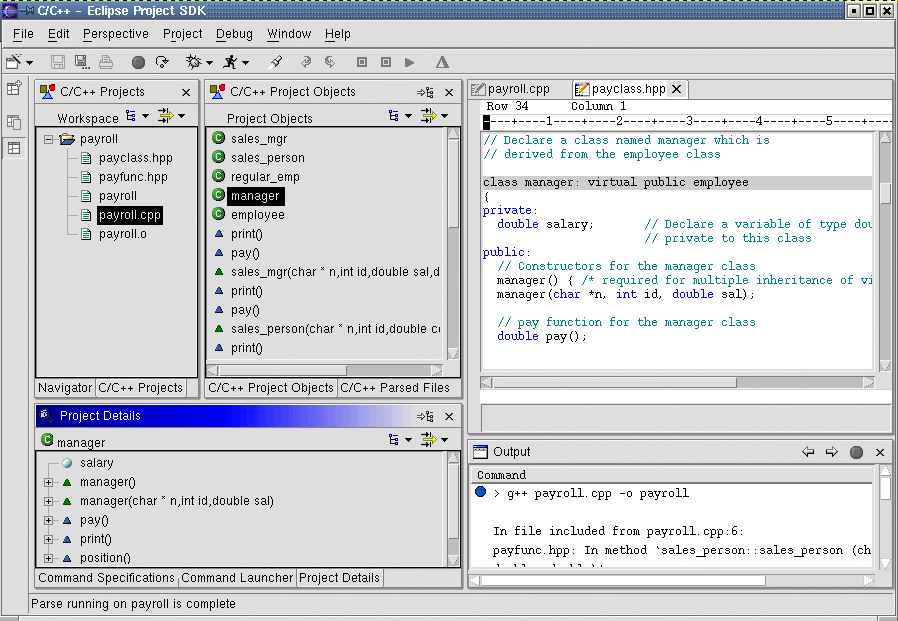898x621 pixels.
Task: Click the open perspective icon in left sidebar
Action: [x=14, y=88]
